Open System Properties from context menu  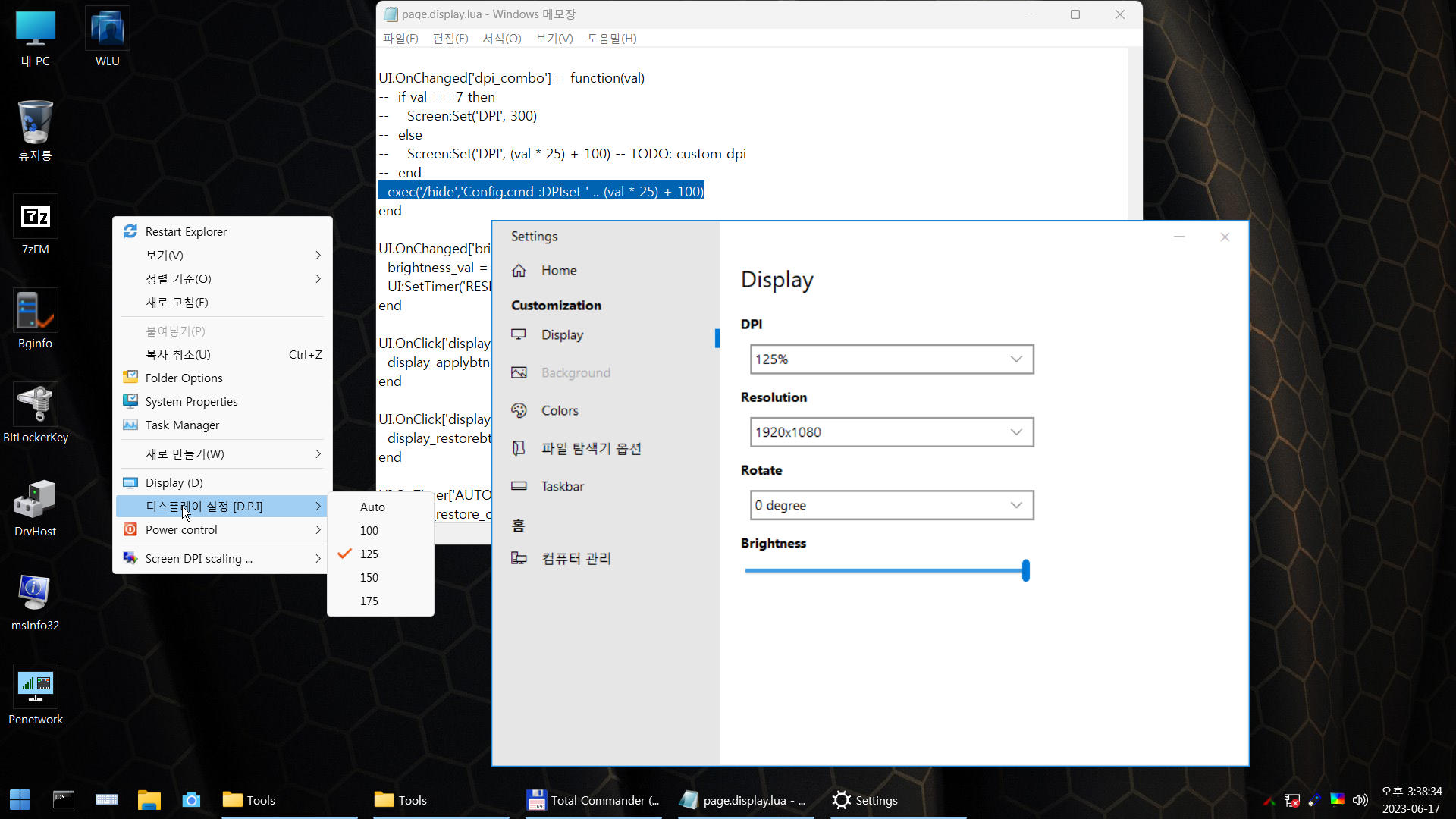[222, 401]
